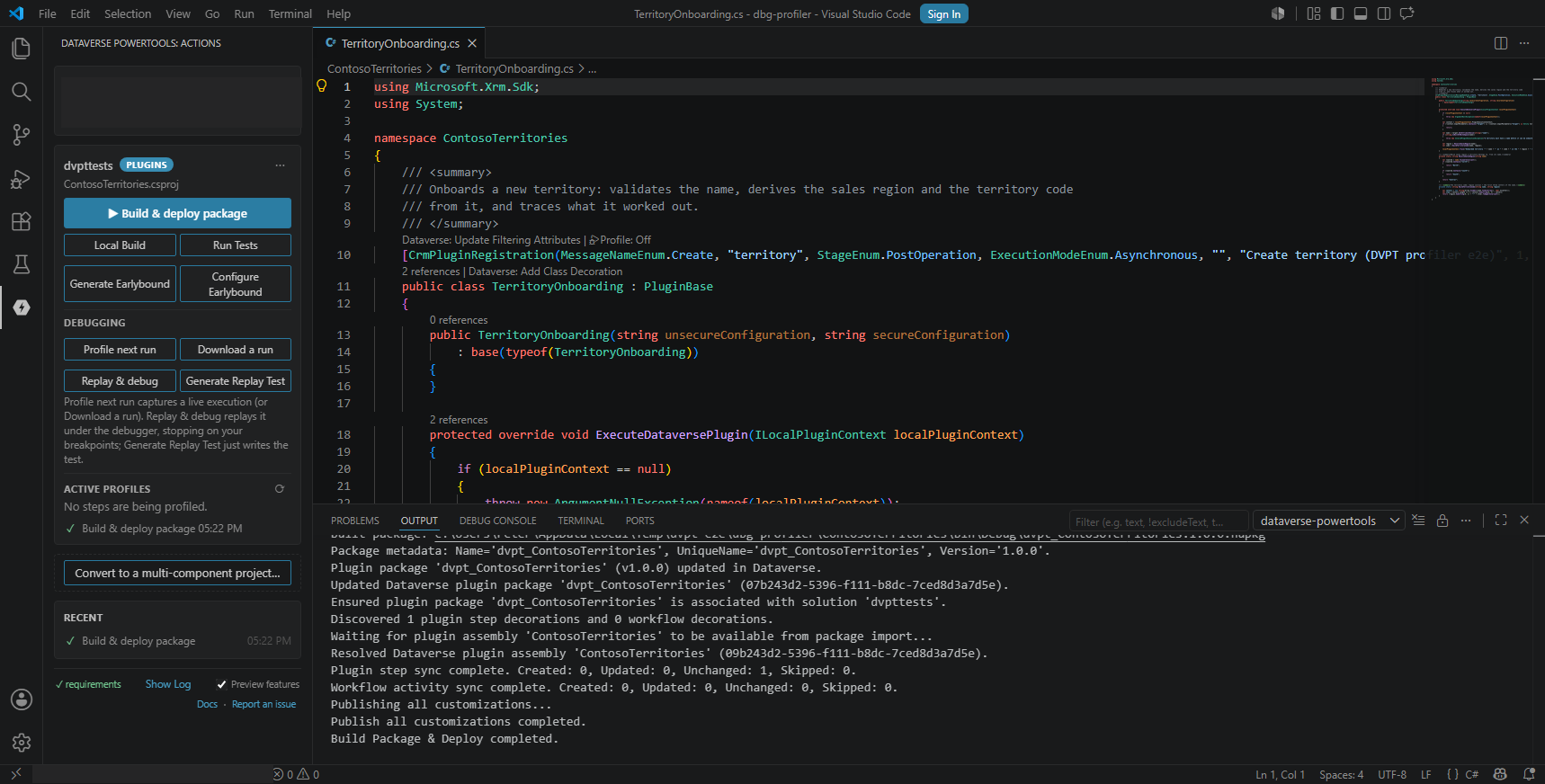Open the Customize Layout icon
This screenshot has width=1545, height=784.
[x=1314, y=13]
